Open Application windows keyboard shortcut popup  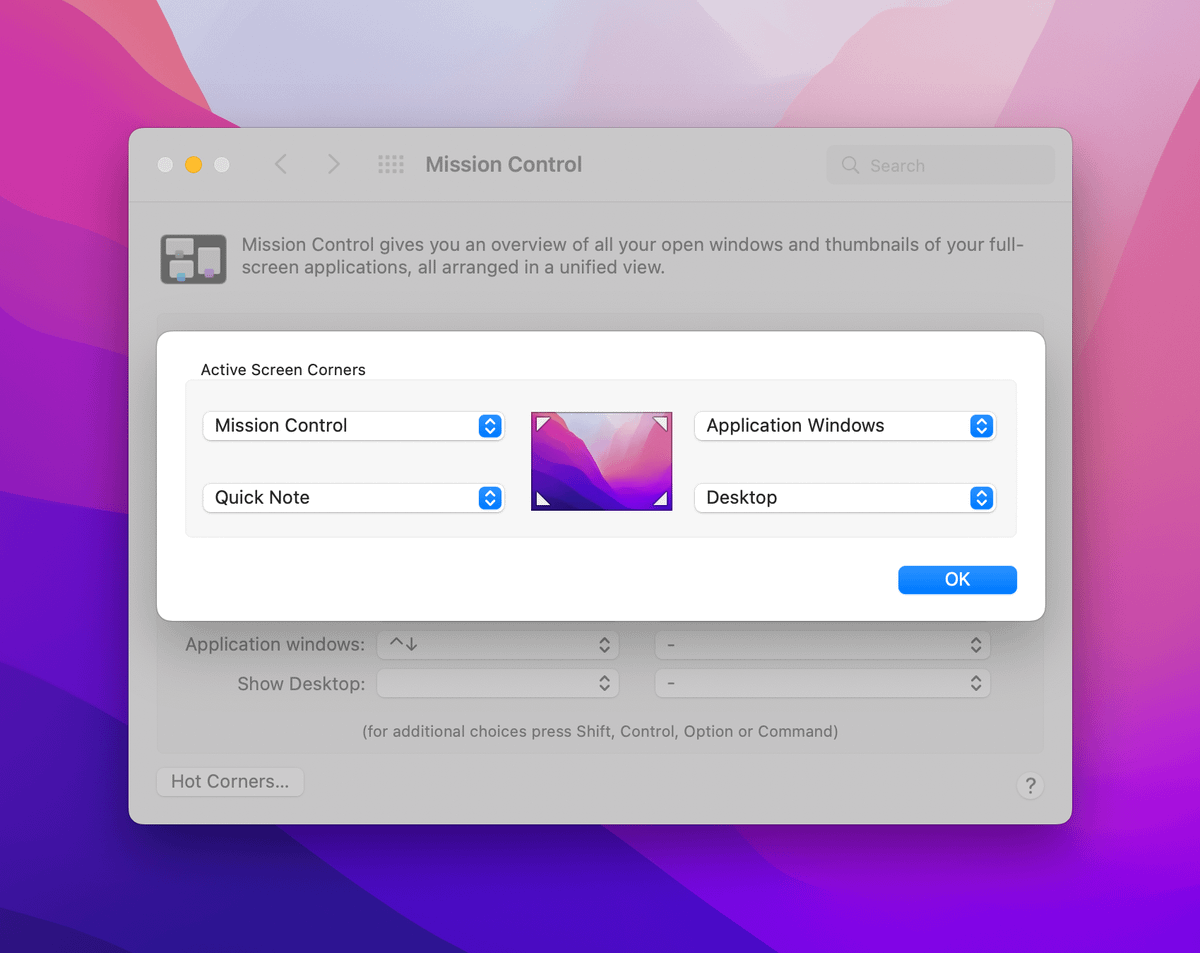(x=498, y=645)
